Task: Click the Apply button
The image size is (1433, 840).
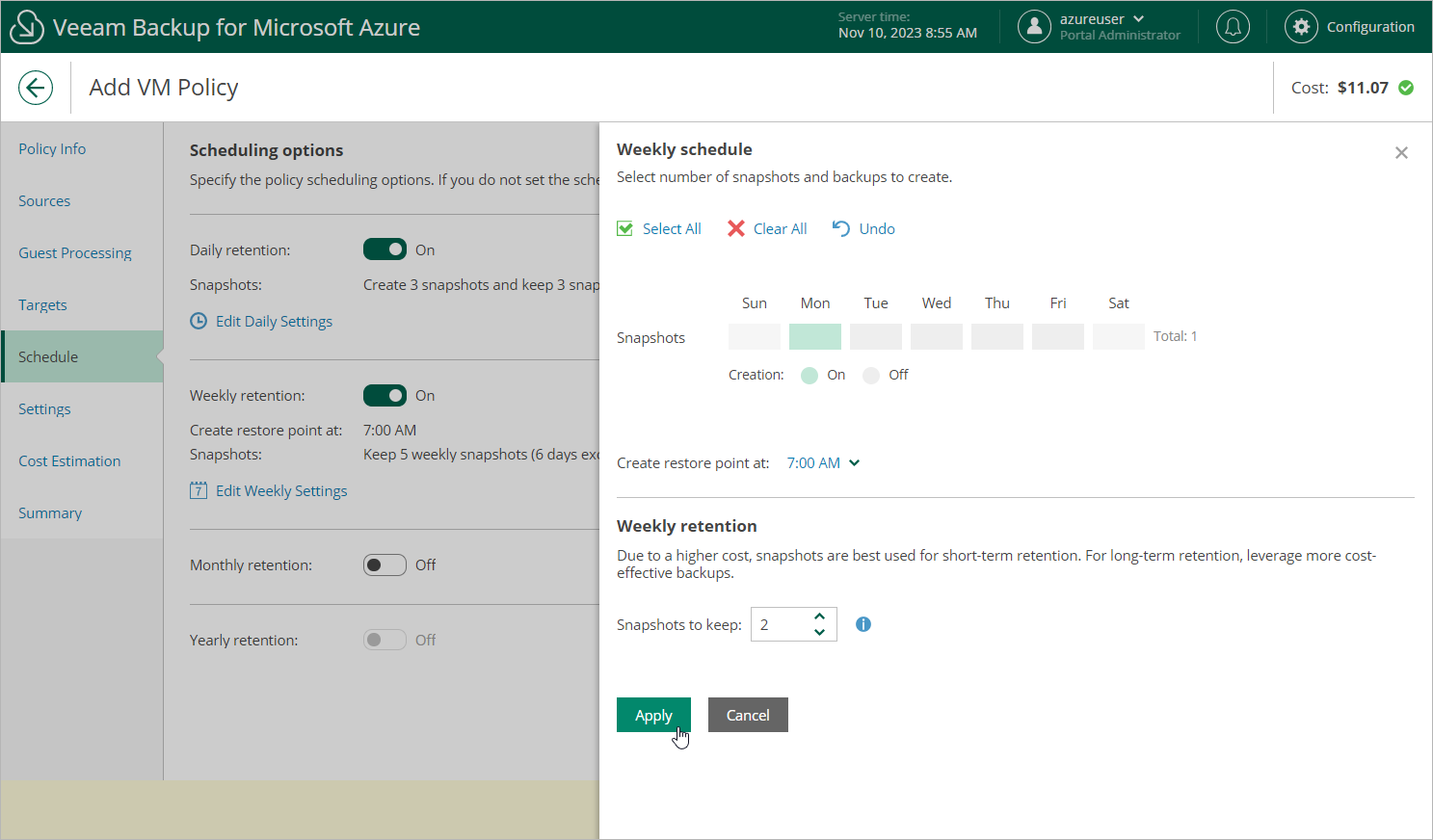Action: (653, 715)
